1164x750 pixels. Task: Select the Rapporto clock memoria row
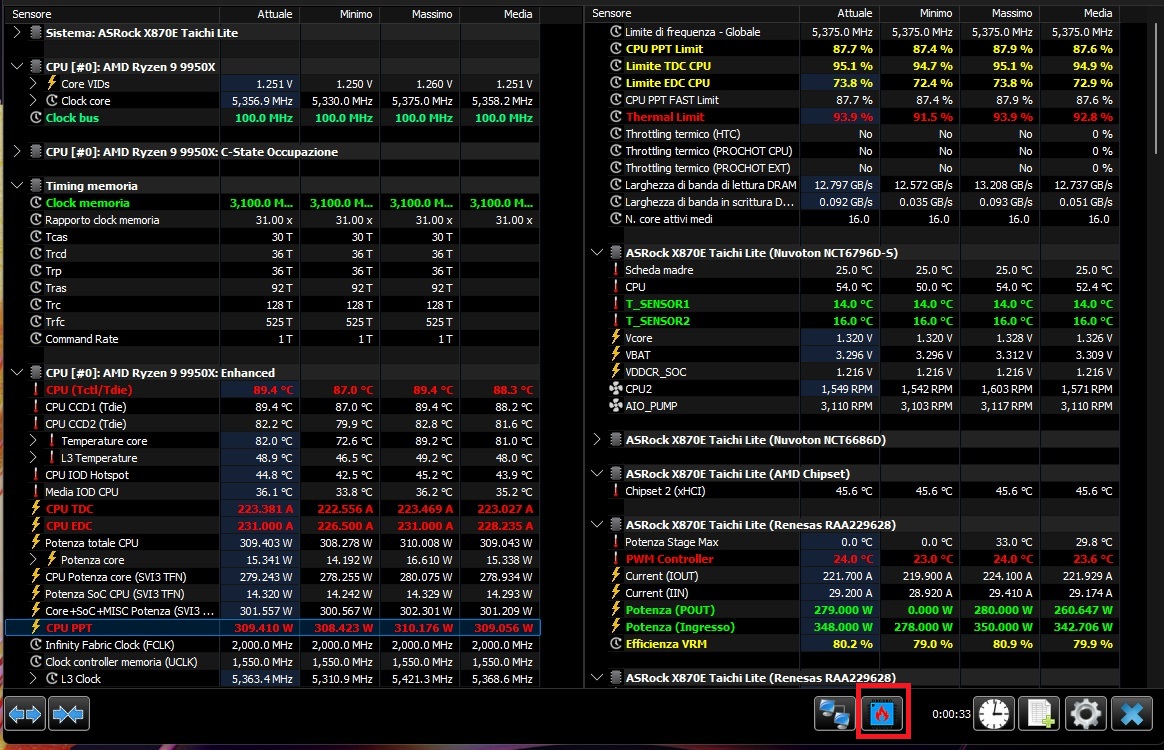pos(272,220)
